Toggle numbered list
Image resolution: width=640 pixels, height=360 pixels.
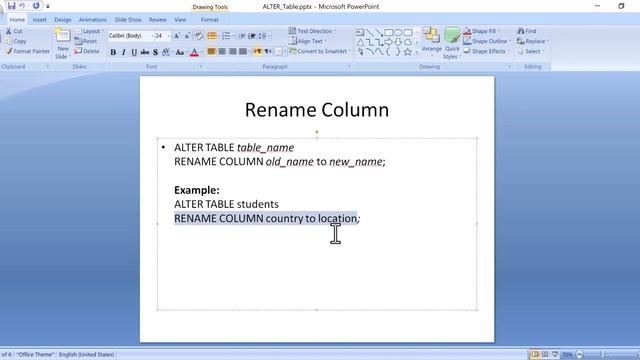(227, 36)
